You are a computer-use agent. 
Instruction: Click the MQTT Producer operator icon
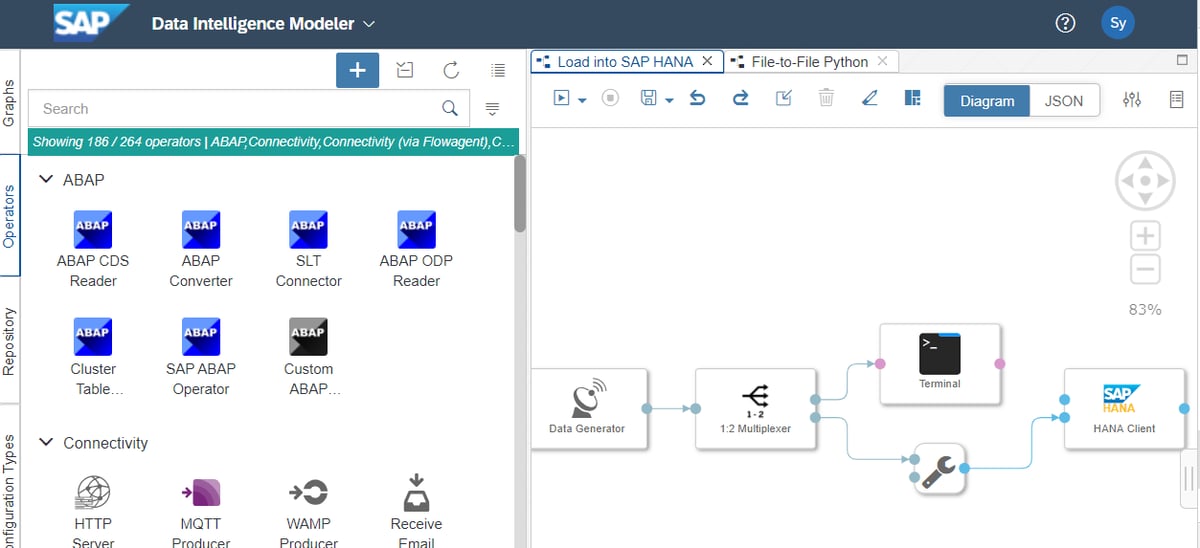click(201, 492)
